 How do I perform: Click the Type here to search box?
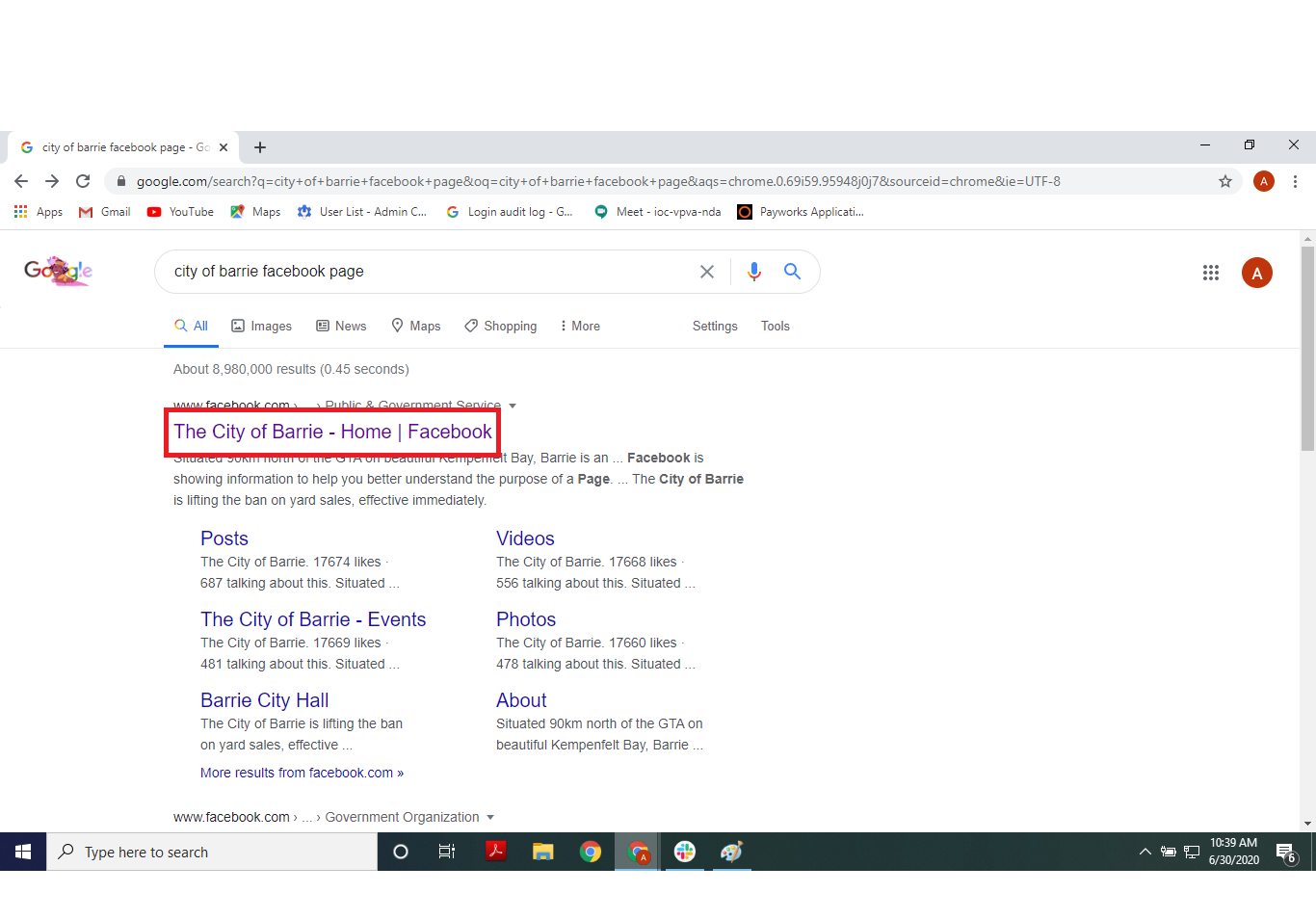(x=212, y=852)
